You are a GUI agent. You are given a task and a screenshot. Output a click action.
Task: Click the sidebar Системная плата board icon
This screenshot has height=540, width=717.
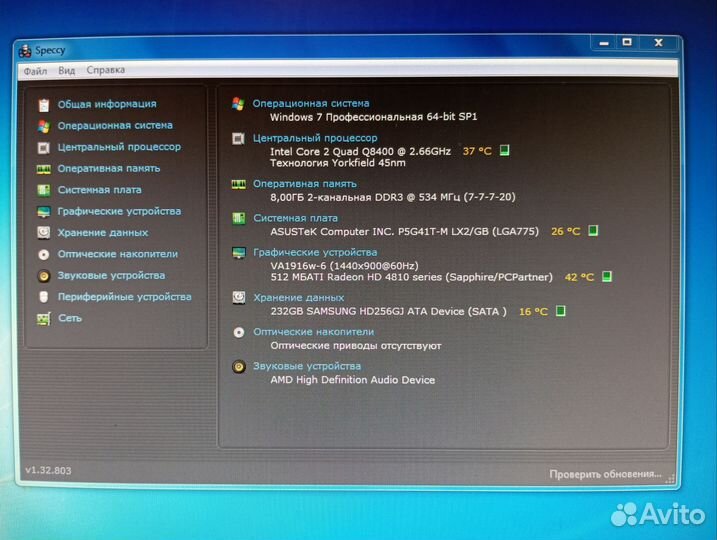pyautogui.click(x=43, y=190)
